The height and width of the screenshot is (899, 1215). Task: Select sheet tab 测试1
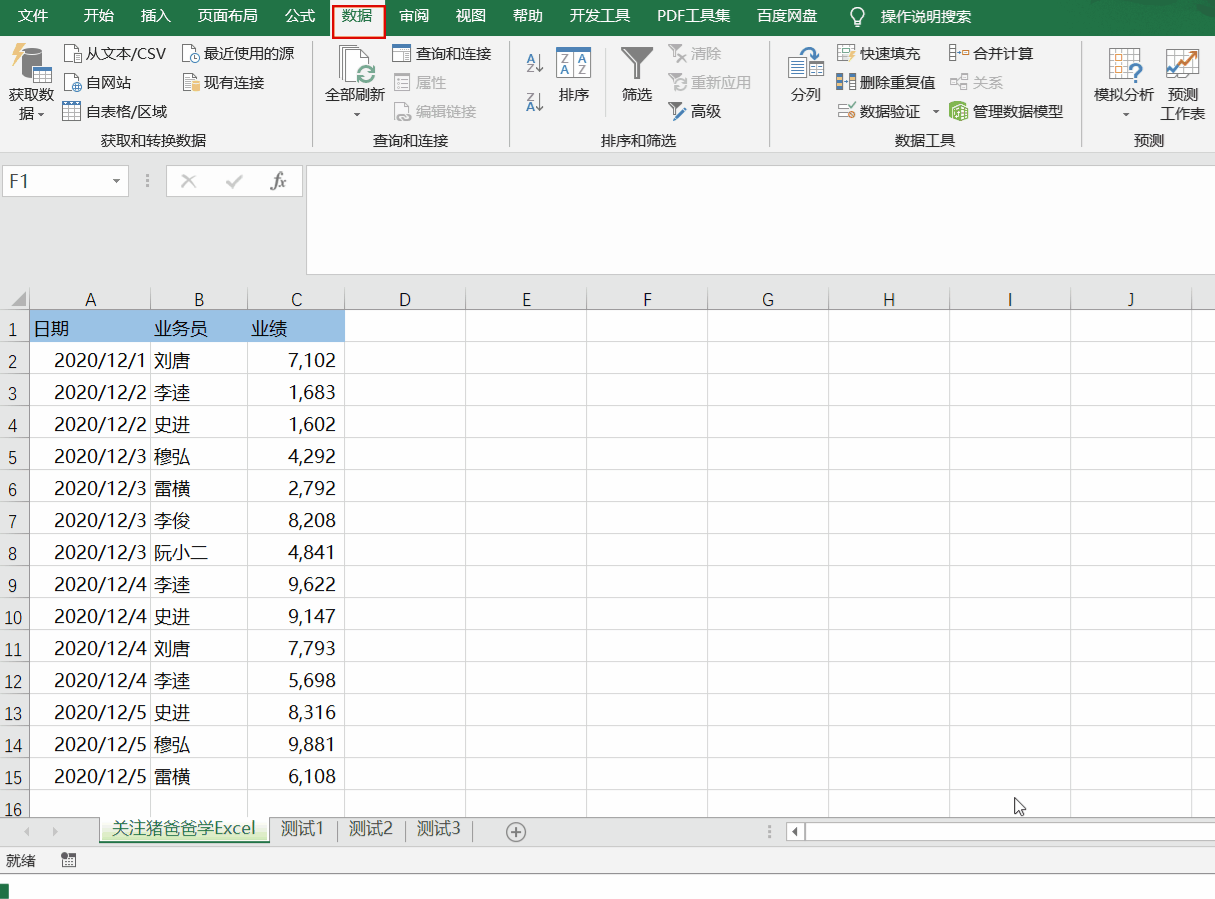pyautogui.click(x=302, y=829)
